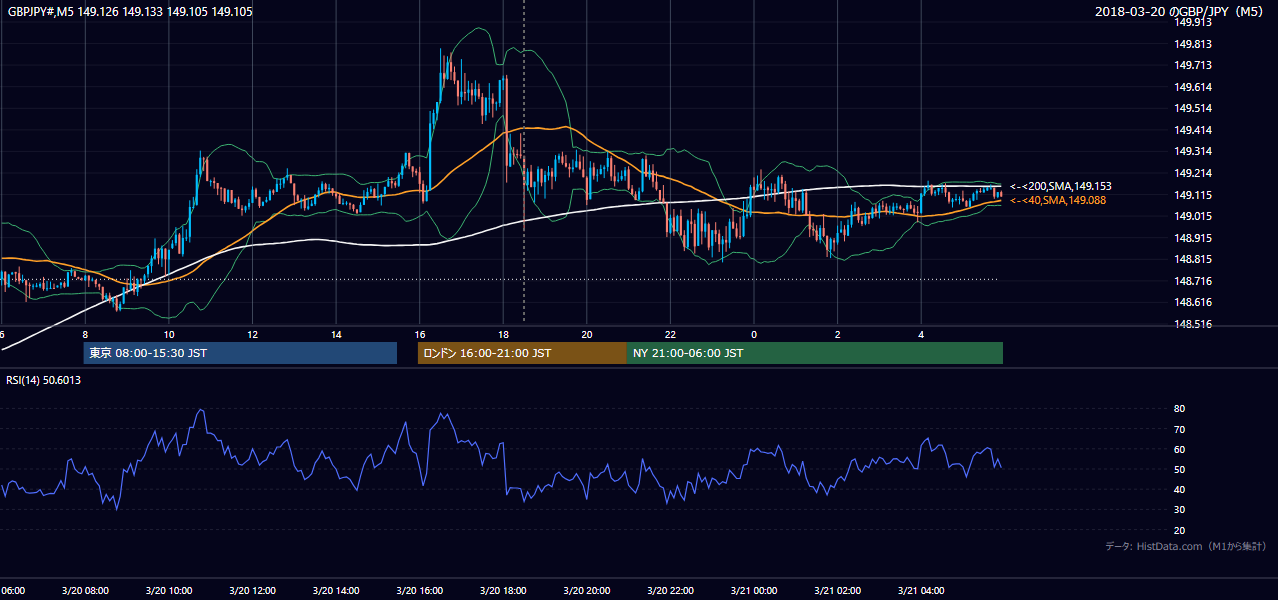
Task: Click the 3/20 08:00 time axis label
Action: click(x=85, y=590)
